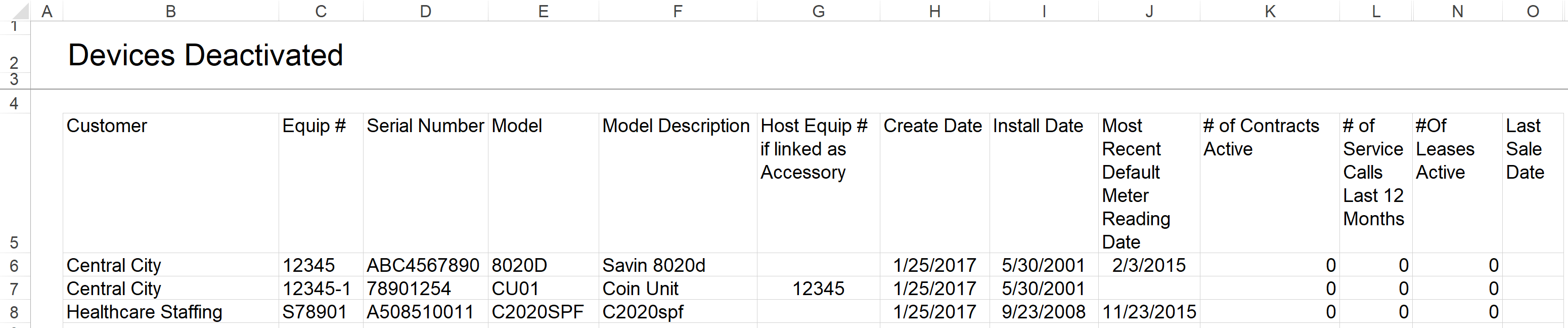Select column O header

point(1533,11)
